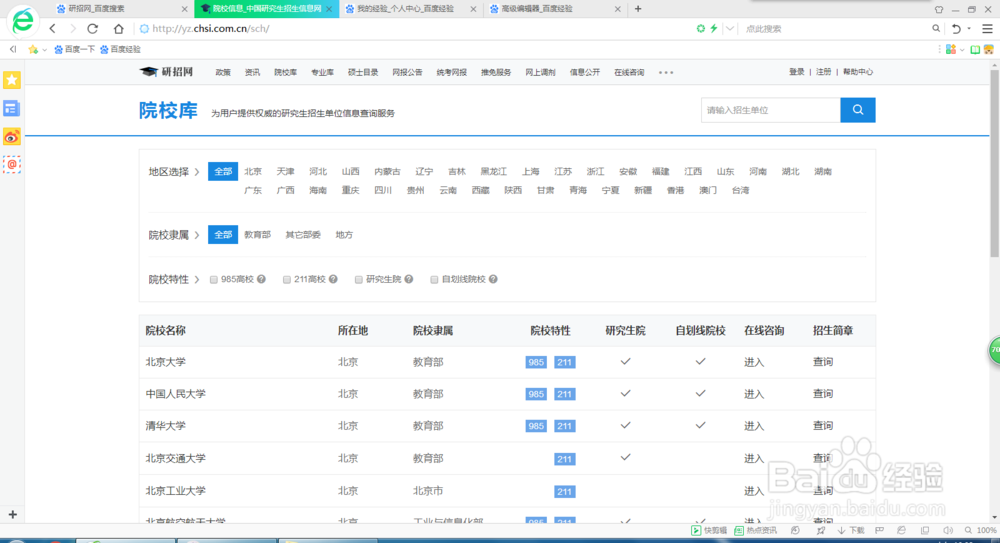Image resolution: width=1000 pixels, height=543 pixels.
Task: Open the favorites star in sidebar
Action: (x=11, y=80)
